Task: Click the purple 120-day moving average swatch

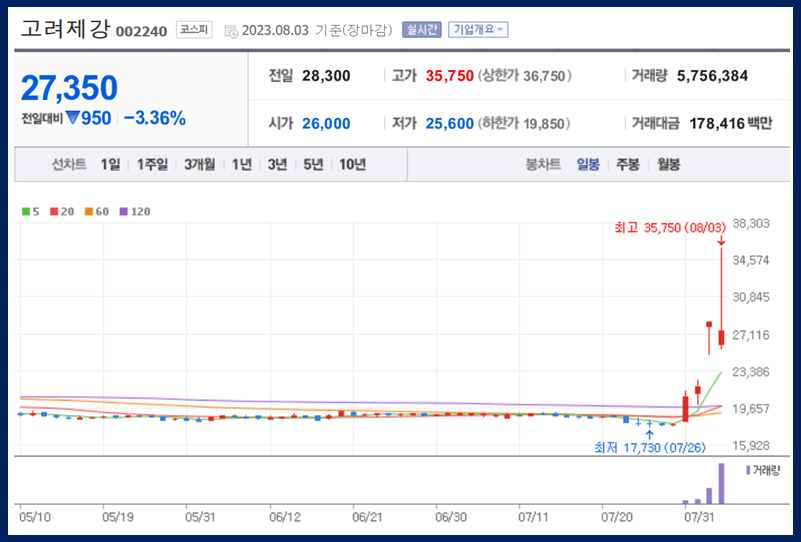Action: pyautogui.click(x=123, y=211)
